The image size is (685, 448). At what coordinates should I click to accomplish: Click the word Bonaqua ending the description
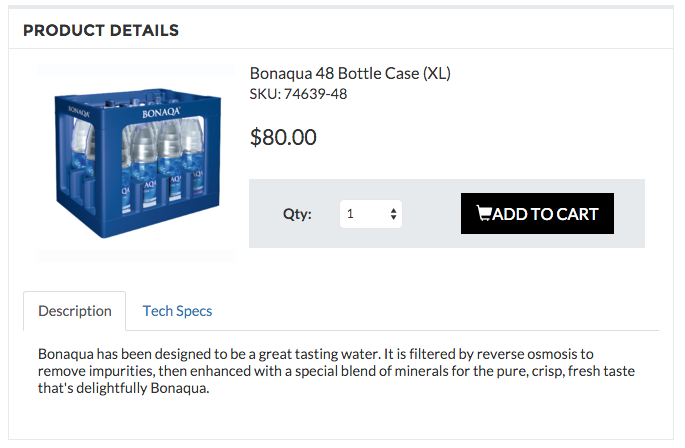179,388
